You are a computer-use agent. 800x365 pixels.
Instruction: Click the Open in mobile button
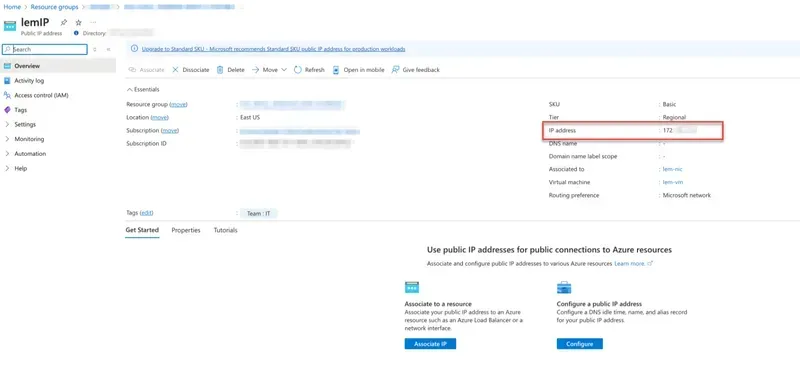(359, 70)
